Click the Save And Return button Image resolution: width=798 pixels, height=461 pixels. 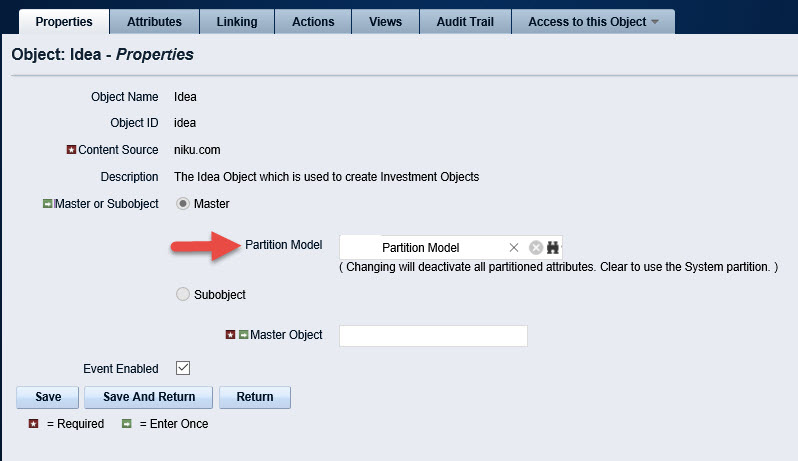(x=149, y=397)
